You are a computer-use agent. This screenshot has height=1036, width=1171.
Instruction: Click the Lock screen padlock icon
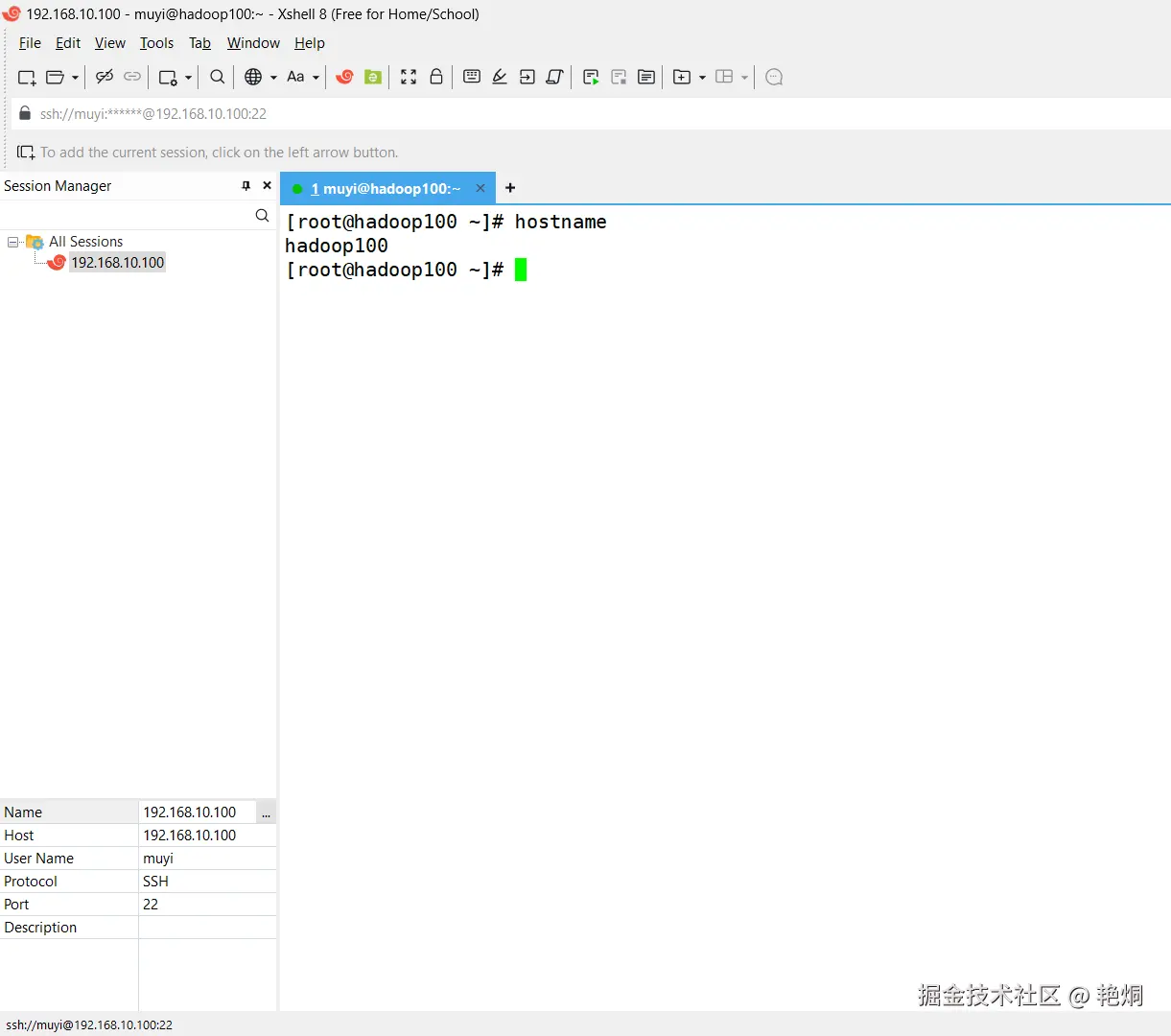(x=436, y=77)
